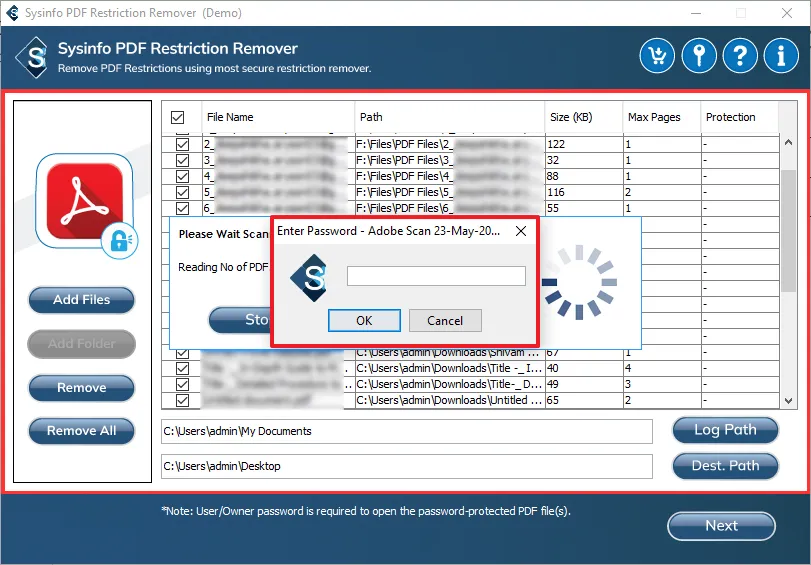811x565 pixels.
Task: Select the size cell showing 122
Action: (584, 144)
